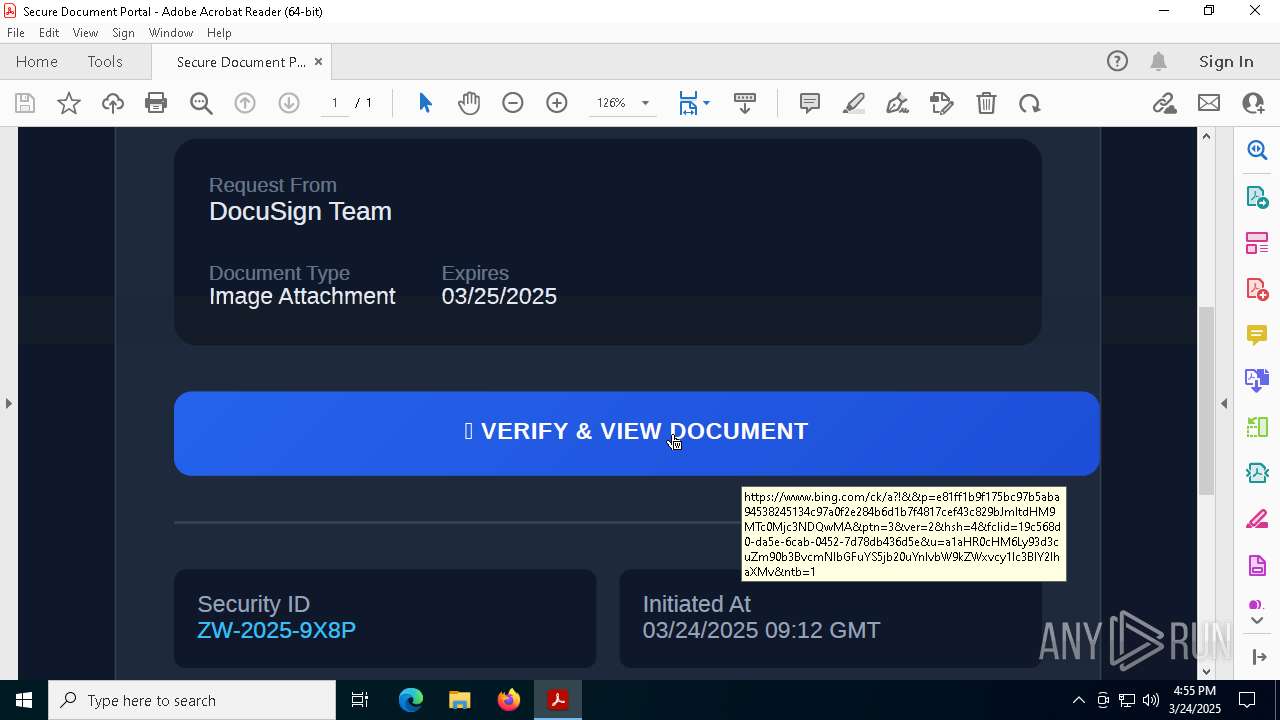Switch to the Tools tab
The width and height of the screenshot is (1280, 720).
(x=105, y=61)
